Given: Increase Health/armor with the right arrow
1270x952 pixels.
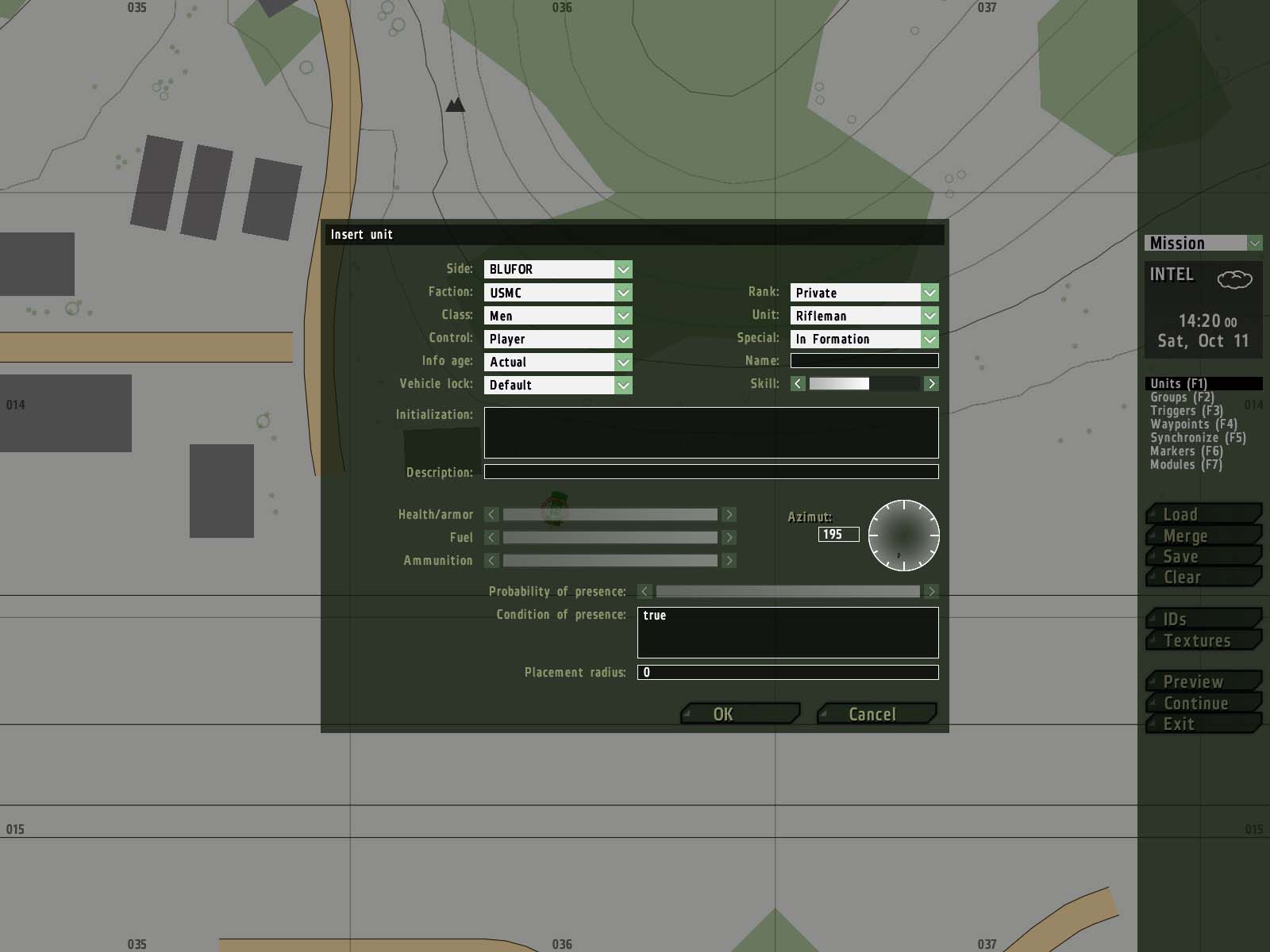Looking at the screenshot, I should tap(729, 515).
